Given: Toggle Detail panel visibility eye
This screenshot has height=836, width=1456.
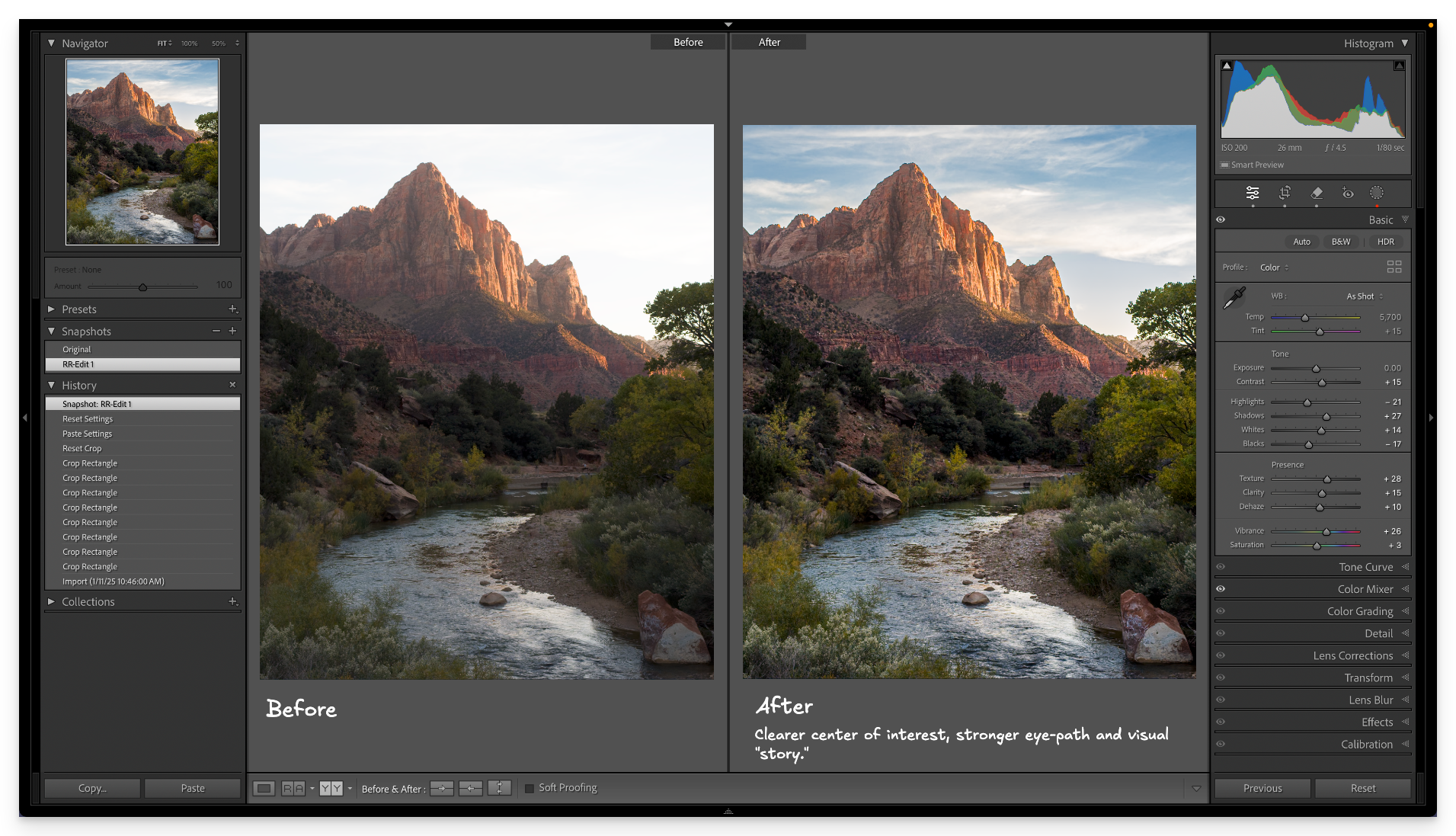Looking at the screenshot, I should (1221, 633).
